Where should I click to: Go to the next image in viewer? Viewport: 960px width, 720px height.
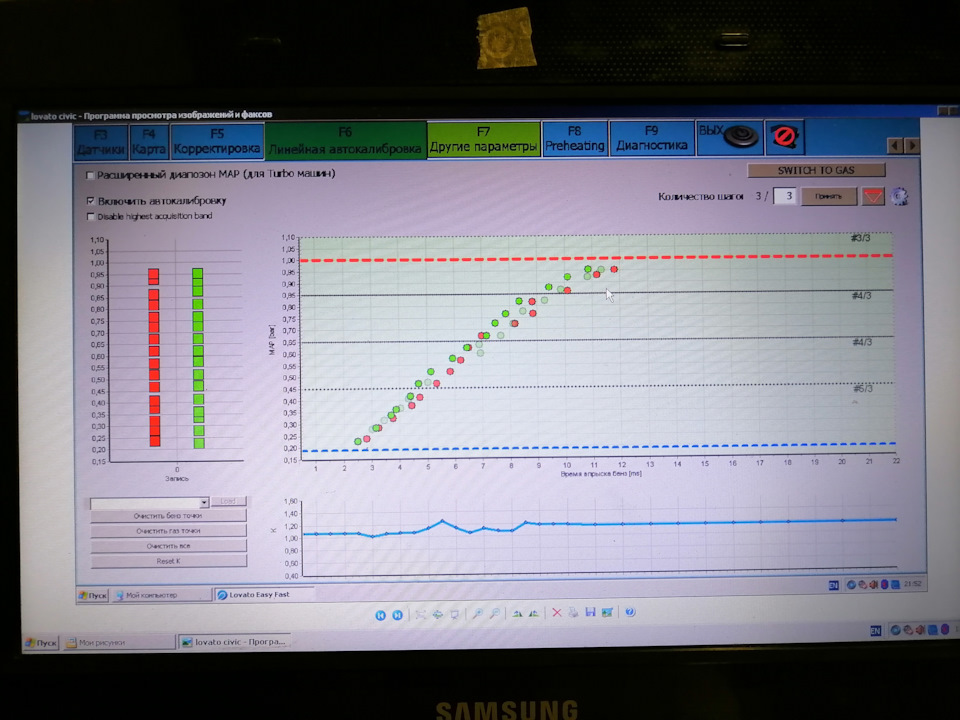[397, 615]
